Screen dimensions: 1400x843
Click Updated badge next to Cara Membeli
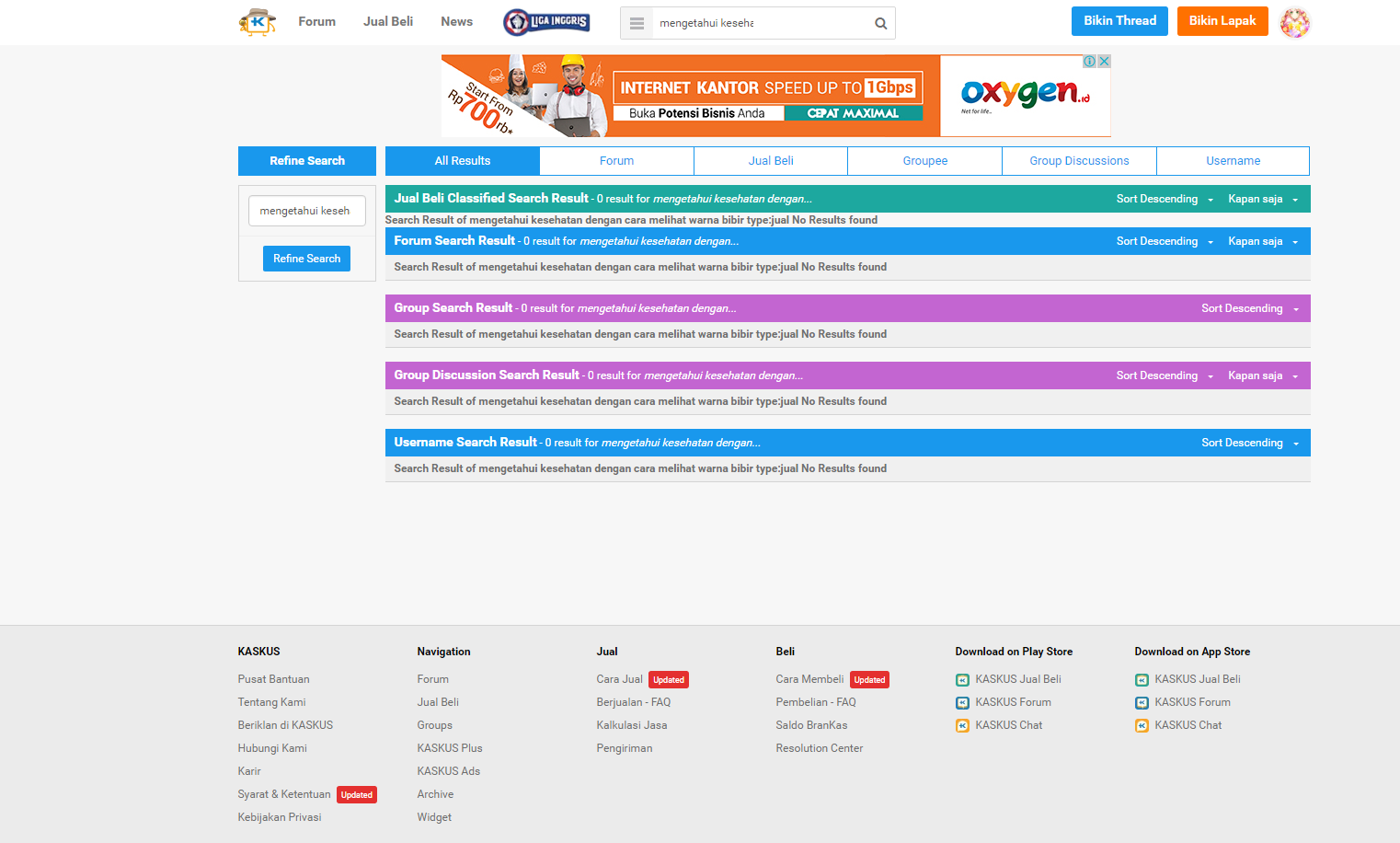coord(869,680)
